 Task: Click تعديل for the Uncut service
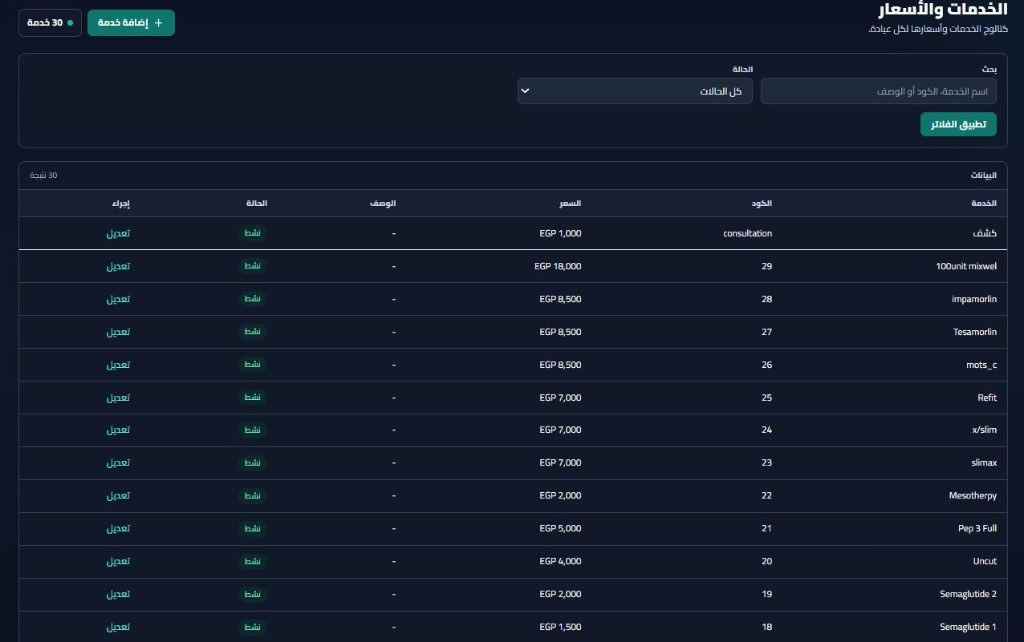pos(118,561)
